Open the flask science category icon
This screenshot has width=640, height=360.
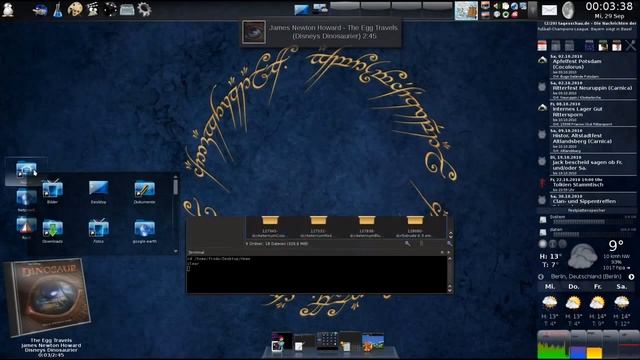[x=58, y=10]
